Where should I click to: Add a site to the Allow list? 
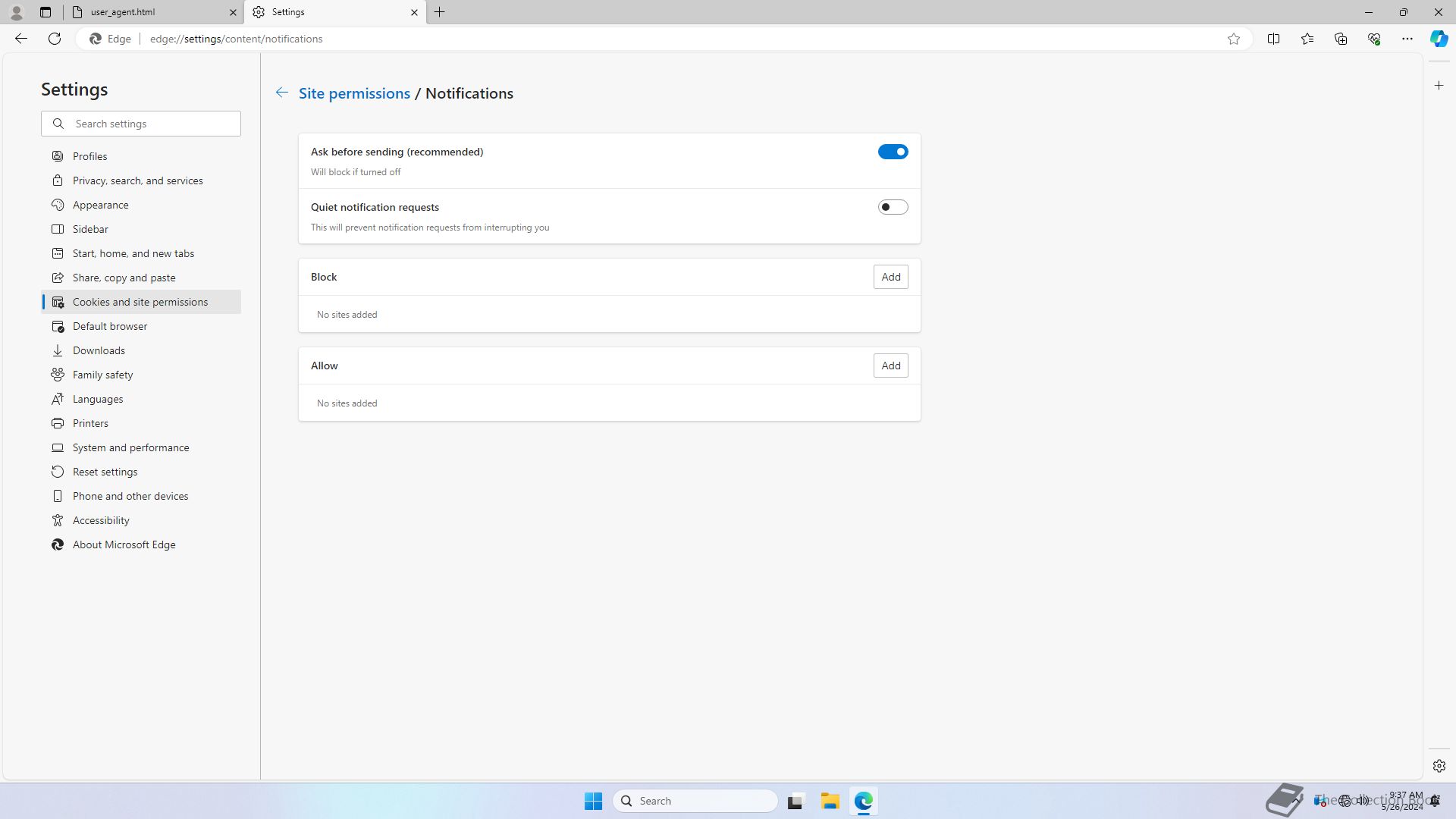point(890,366)
